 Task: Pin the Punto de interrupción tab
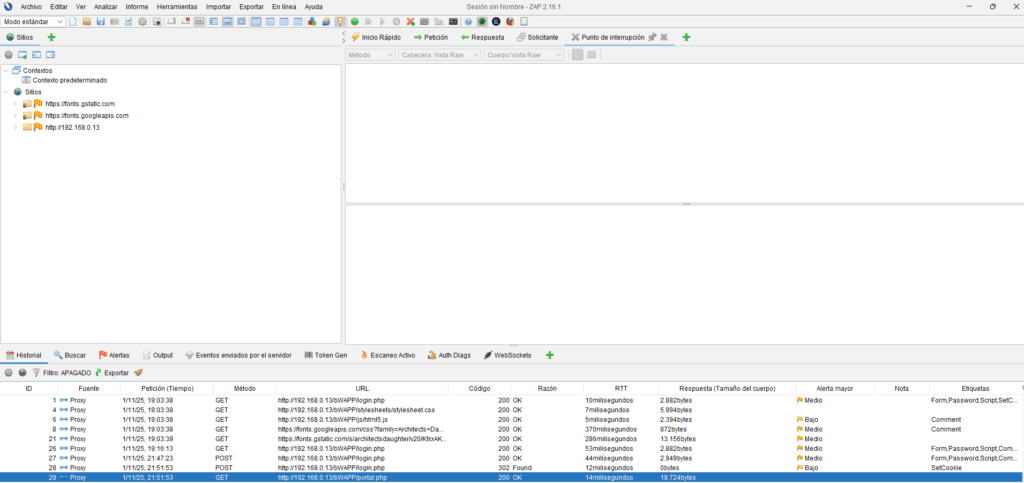tap(652, 37)
